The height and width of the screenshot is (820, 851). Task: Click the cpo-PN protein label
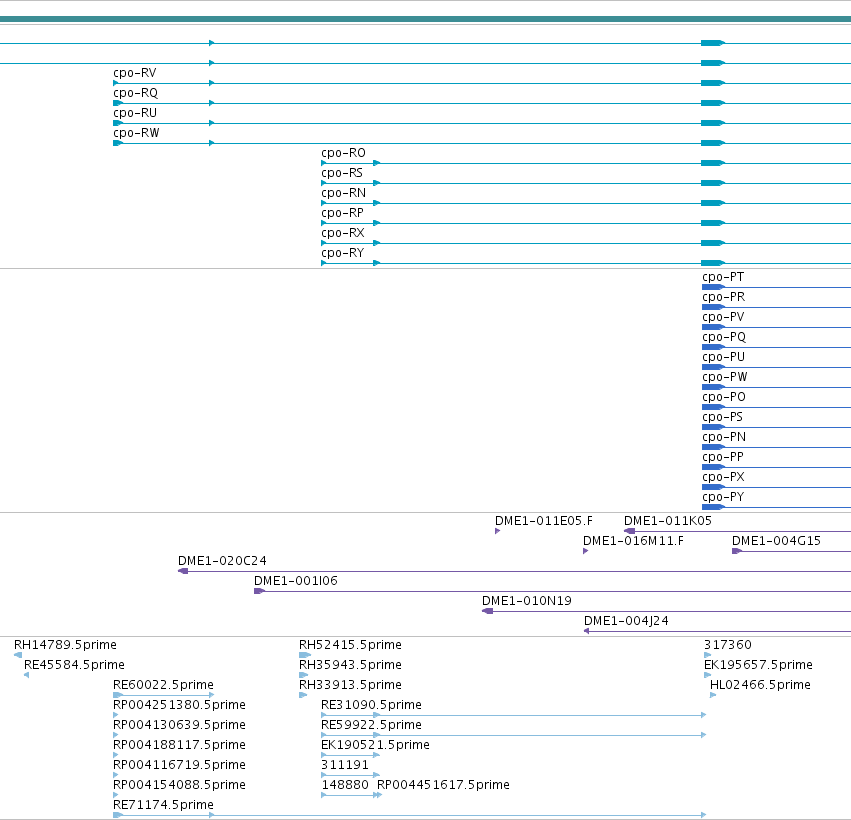[724, 437]
